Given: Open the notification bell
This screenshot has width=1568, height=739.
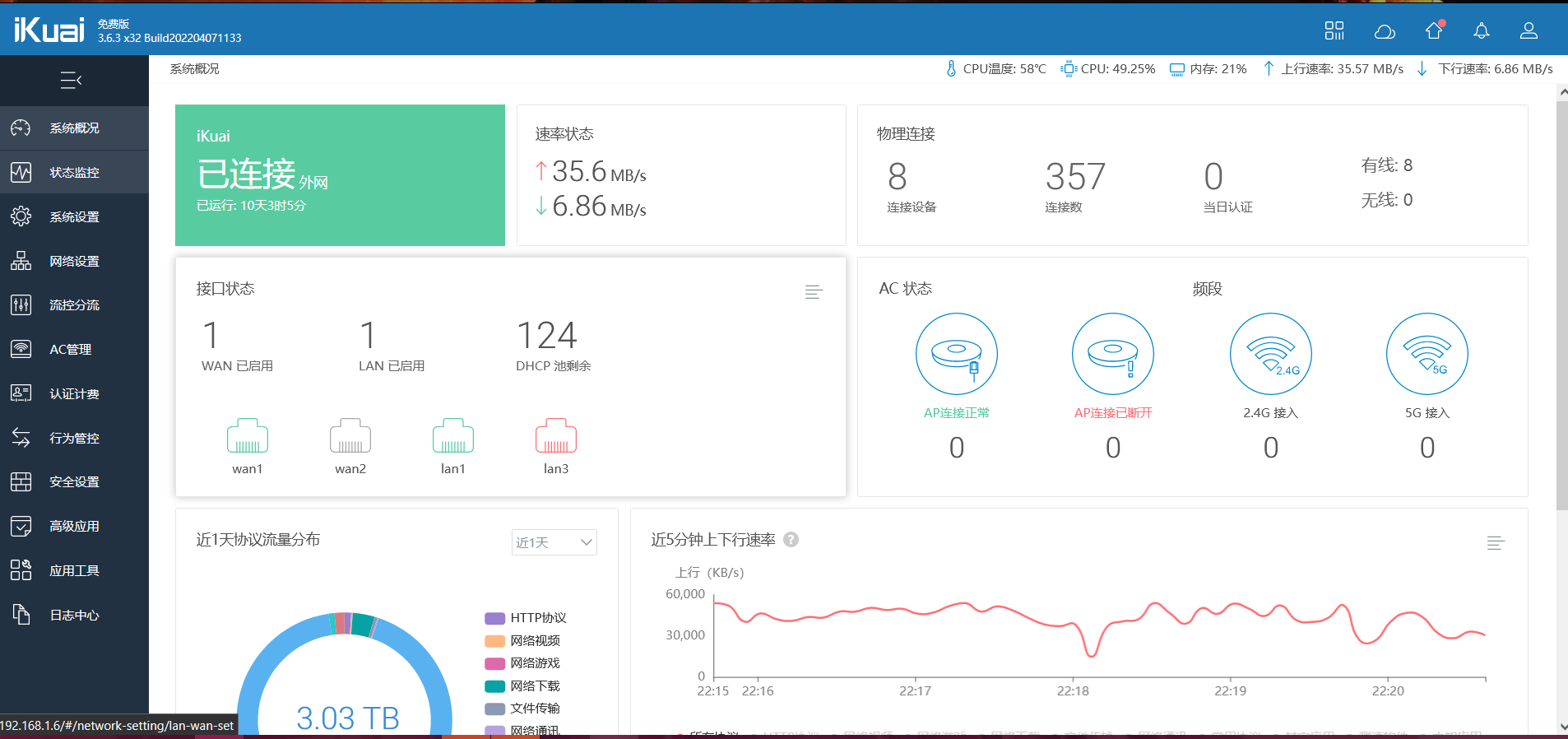Looking at the screenshot, I should (x=1482, y=30).
